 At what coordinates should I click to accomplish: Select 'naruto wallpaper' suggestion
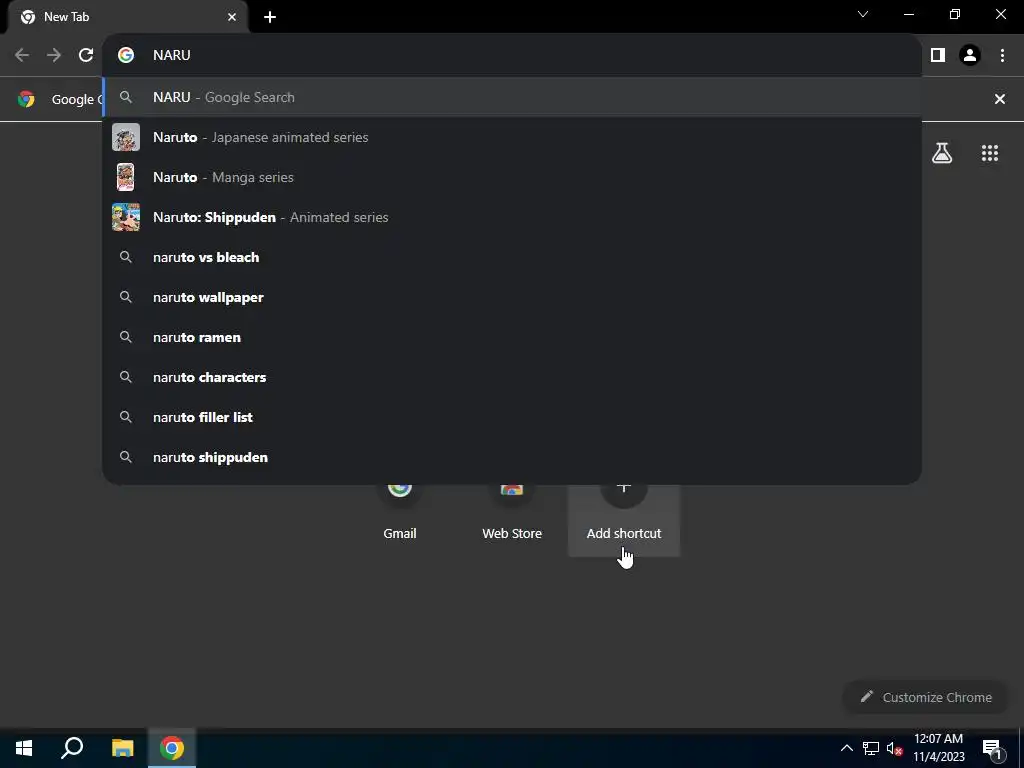point(512,297)
